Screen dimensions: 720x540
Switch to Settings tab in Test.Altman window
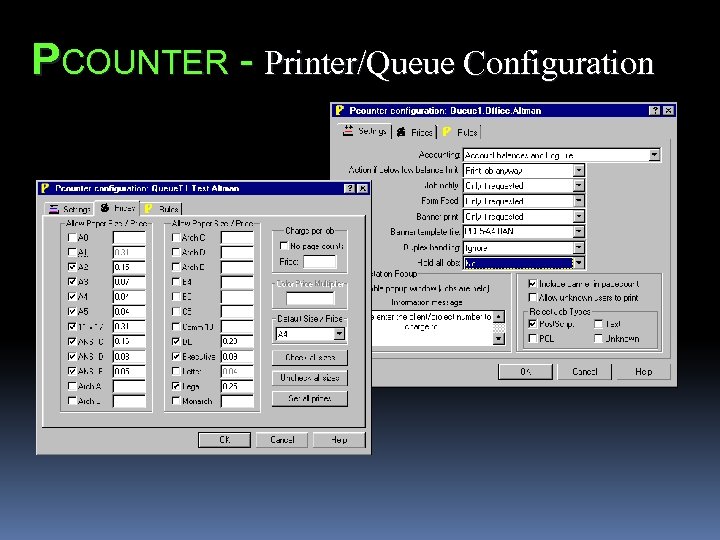click(x=69, y=209)
